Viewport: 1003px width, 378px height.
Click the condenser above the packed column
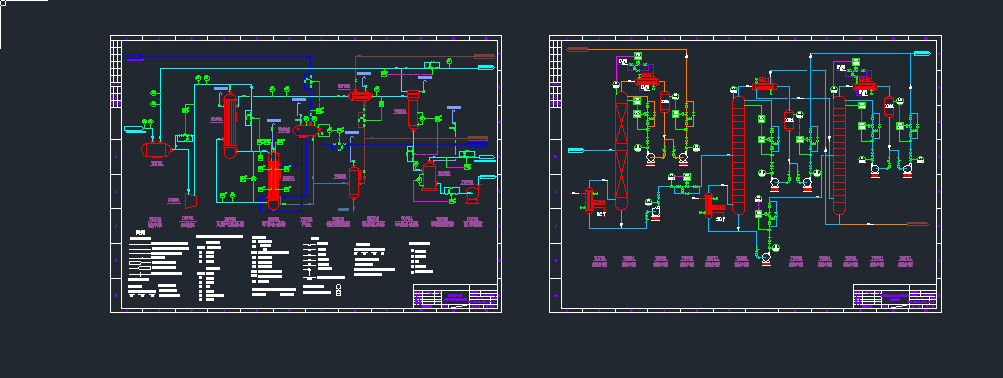[647, 81]
